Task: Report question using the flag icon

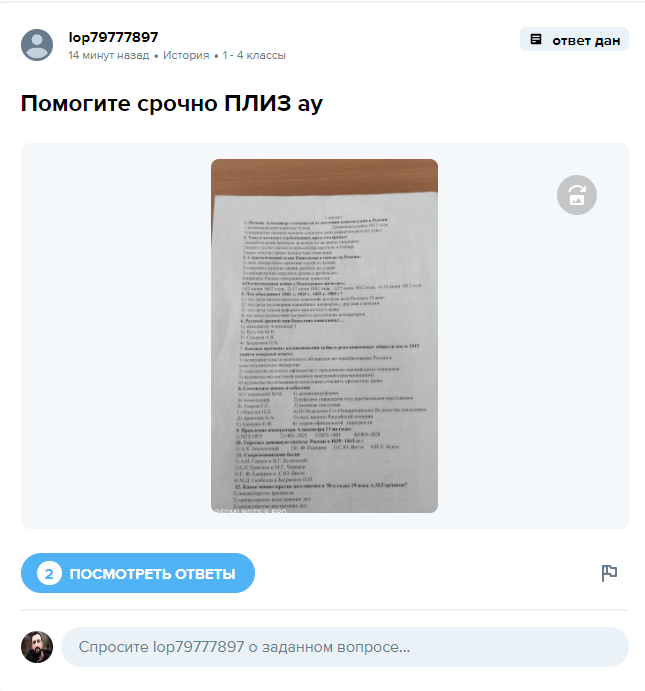Action: tap(609, 573)
